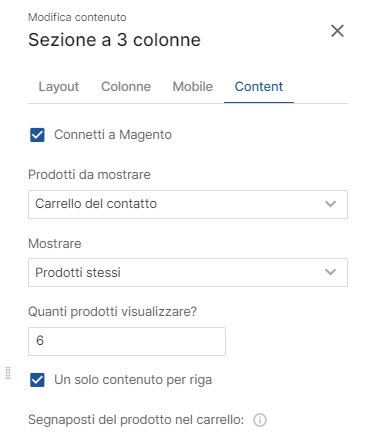Image resolution: width=367 pixels, height=432 pixels.
Task: Open the Prodotti da mostrare combo box
Action: coord(188,204)
